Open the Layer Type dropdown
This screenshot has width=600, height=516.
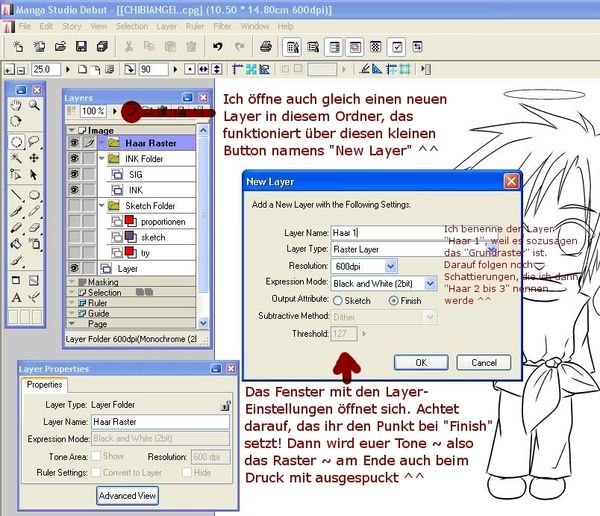(x=491, y=250)
